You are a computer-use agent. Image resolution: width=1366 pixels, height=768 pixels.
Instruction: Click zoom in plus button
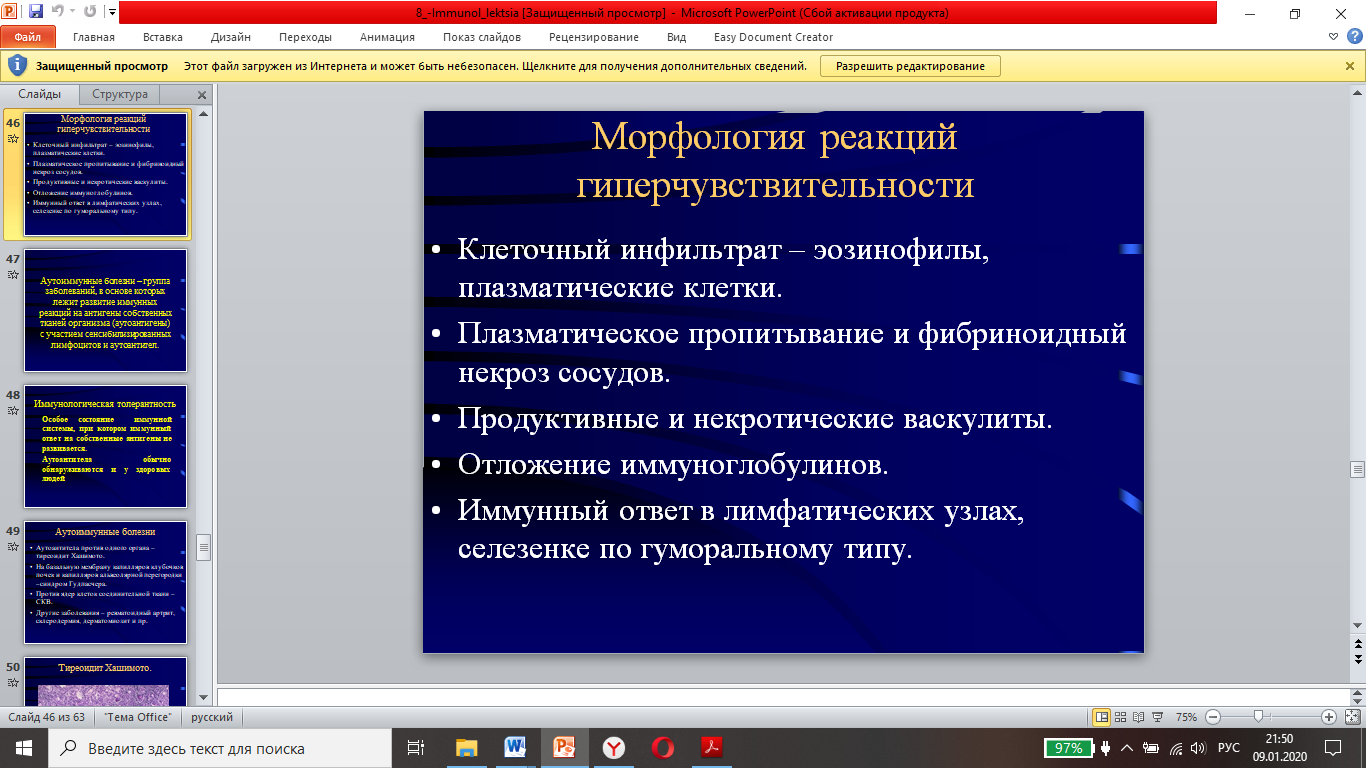tap(1329, 717)
